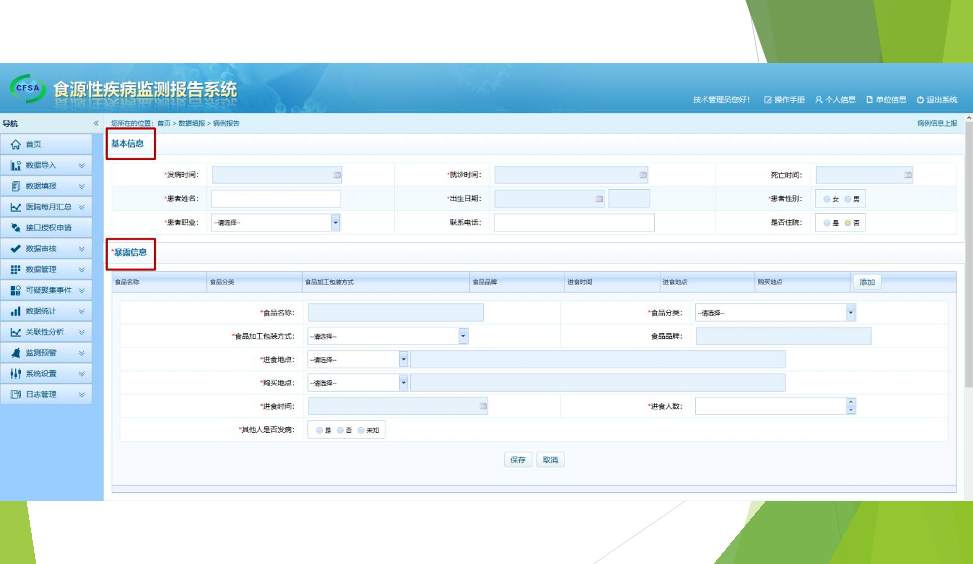Click the 添加 button in food table
This screenshot has height=564, width=973.
pyautogui.click(x=867, y=282)
